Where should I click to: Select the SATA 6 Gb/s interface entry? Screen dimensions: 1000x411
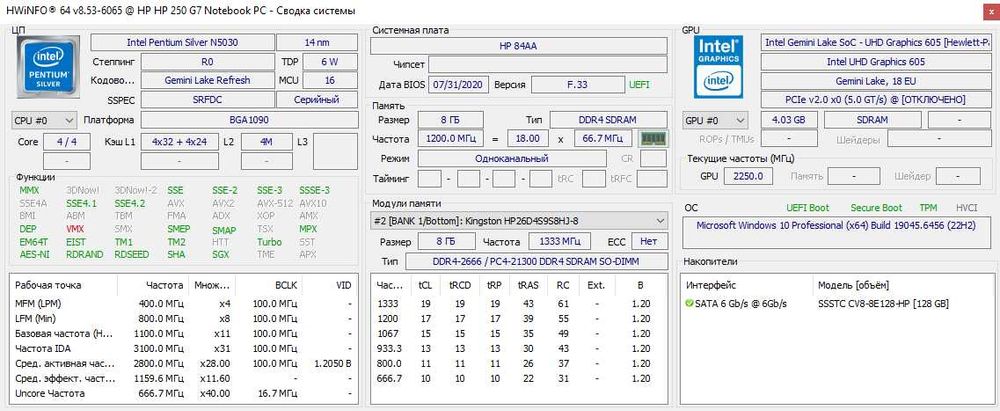coord(741,304)
